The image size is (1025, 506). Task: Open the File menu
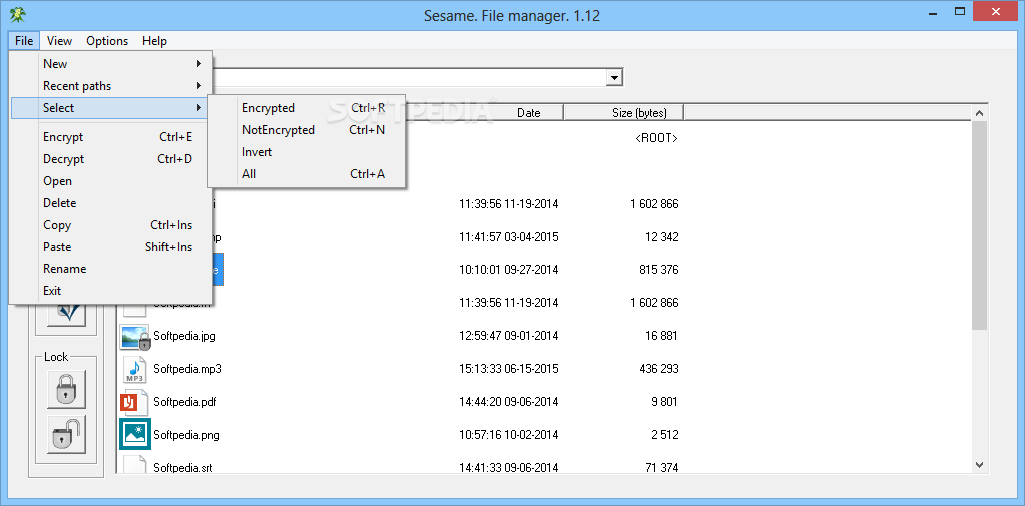click(24, 41)
